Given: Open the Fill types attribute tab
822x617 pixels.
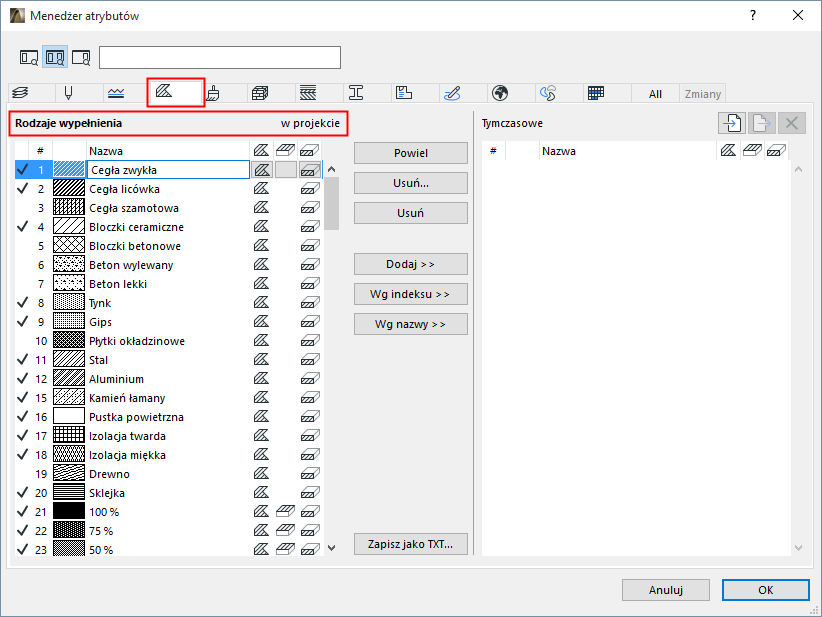Looking at the screenshot, I should (164, 91).
